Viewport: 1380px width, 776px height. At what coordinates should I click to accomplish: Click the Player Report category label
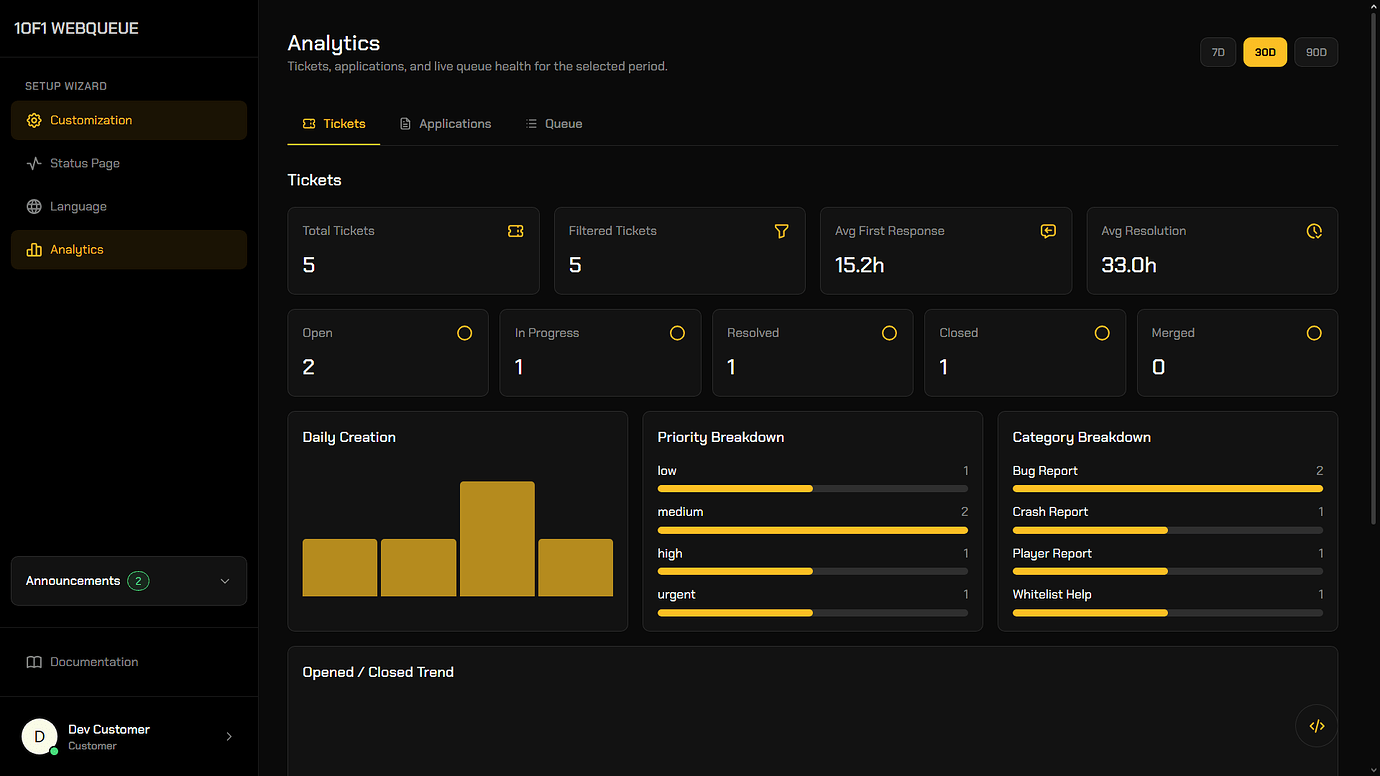[1052, 554]
